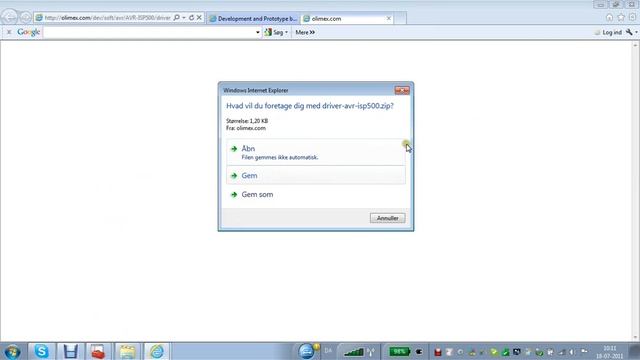Screen dimensions: 640x360
Task: Open a new blank tab
Action: [x=400, y=19]
